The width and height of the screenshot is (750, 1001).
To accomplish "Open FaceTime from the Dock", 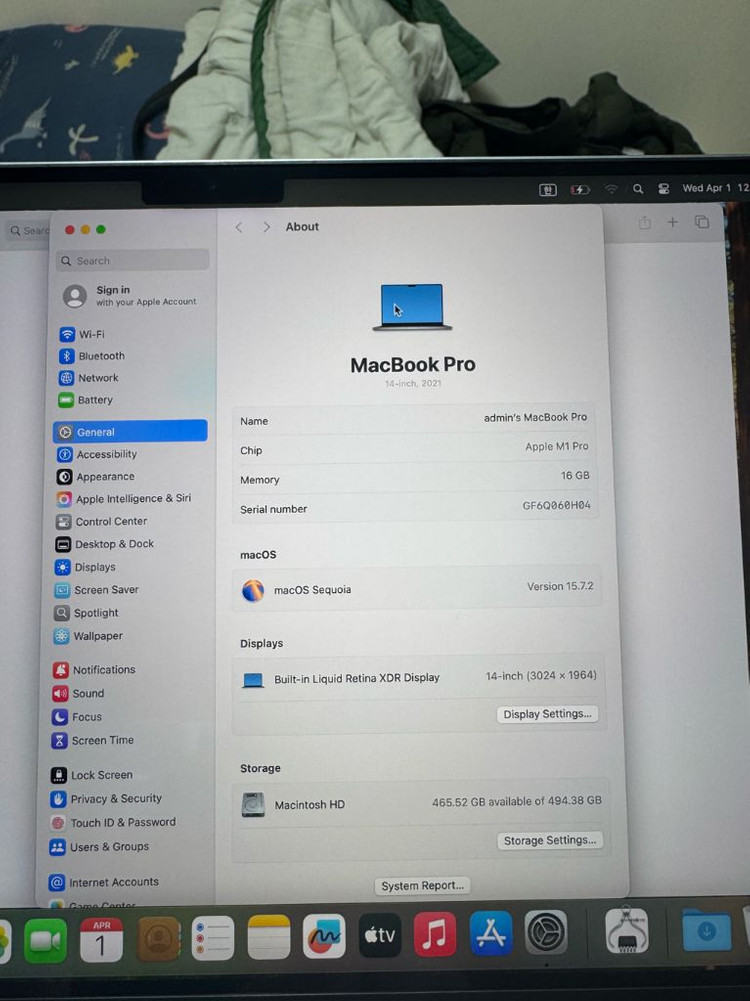I will tap(45, 940).
